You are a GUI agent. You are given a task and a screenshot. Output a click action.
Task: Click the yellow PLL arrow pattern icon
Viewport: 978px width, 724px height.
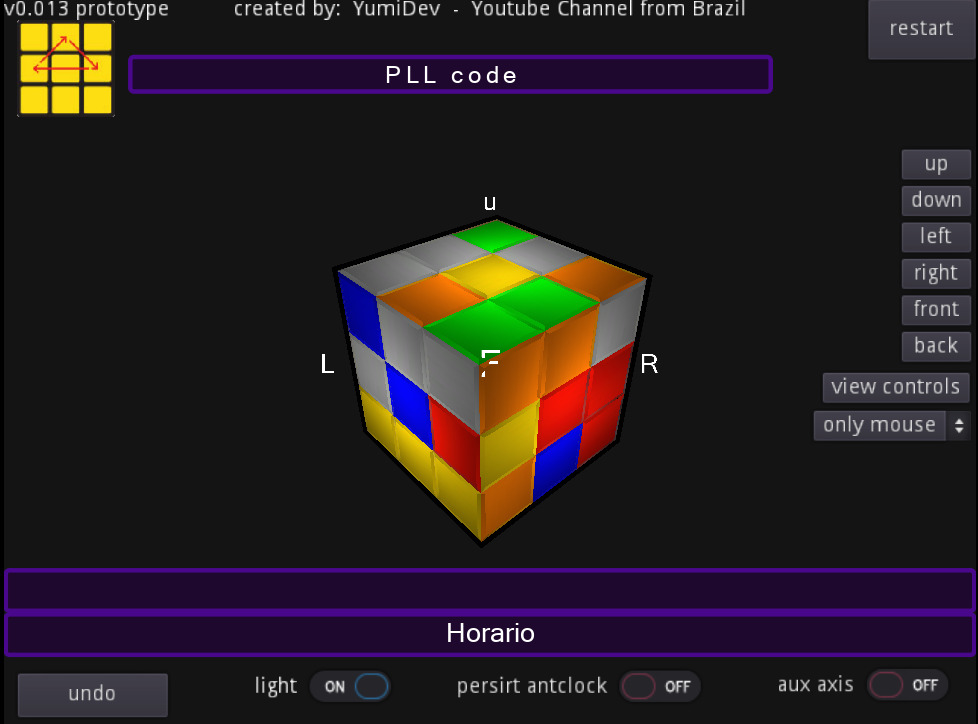pos(65,67)
